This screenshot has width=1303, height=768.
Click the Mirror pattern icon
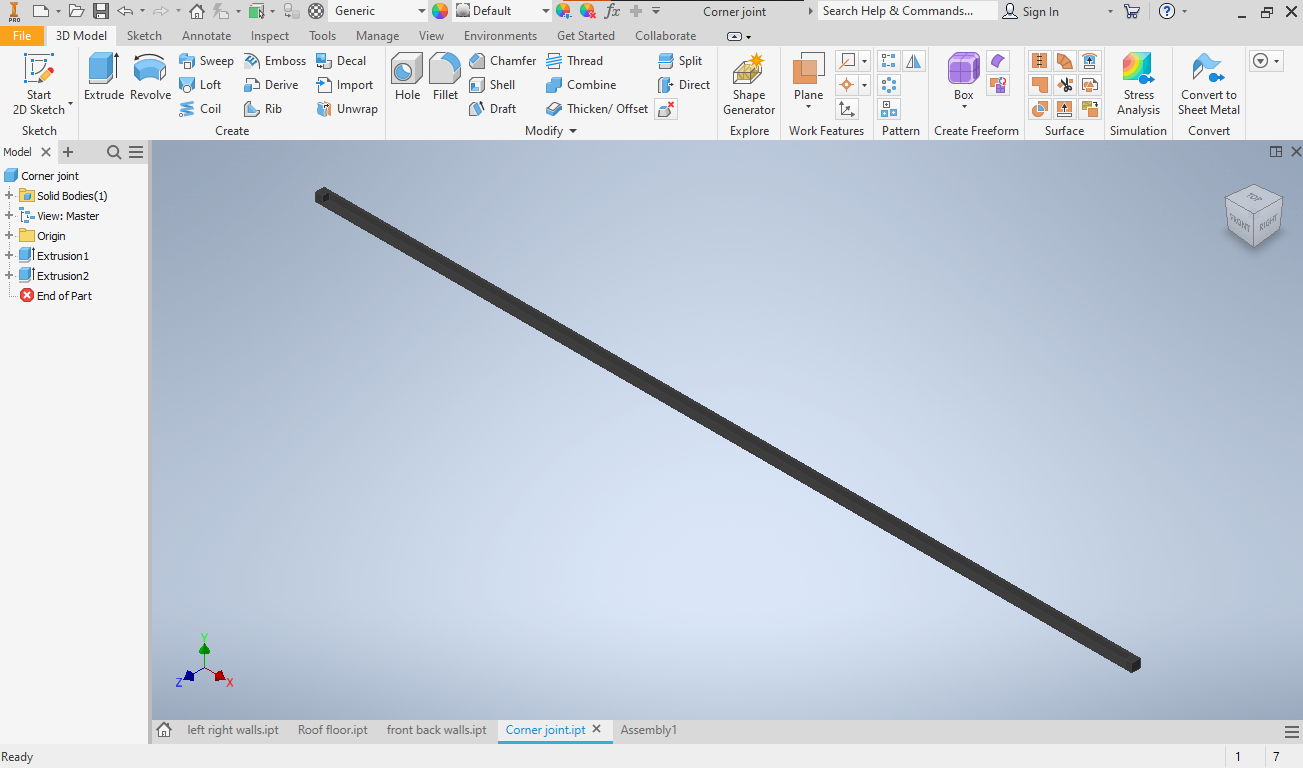[914, 62]
